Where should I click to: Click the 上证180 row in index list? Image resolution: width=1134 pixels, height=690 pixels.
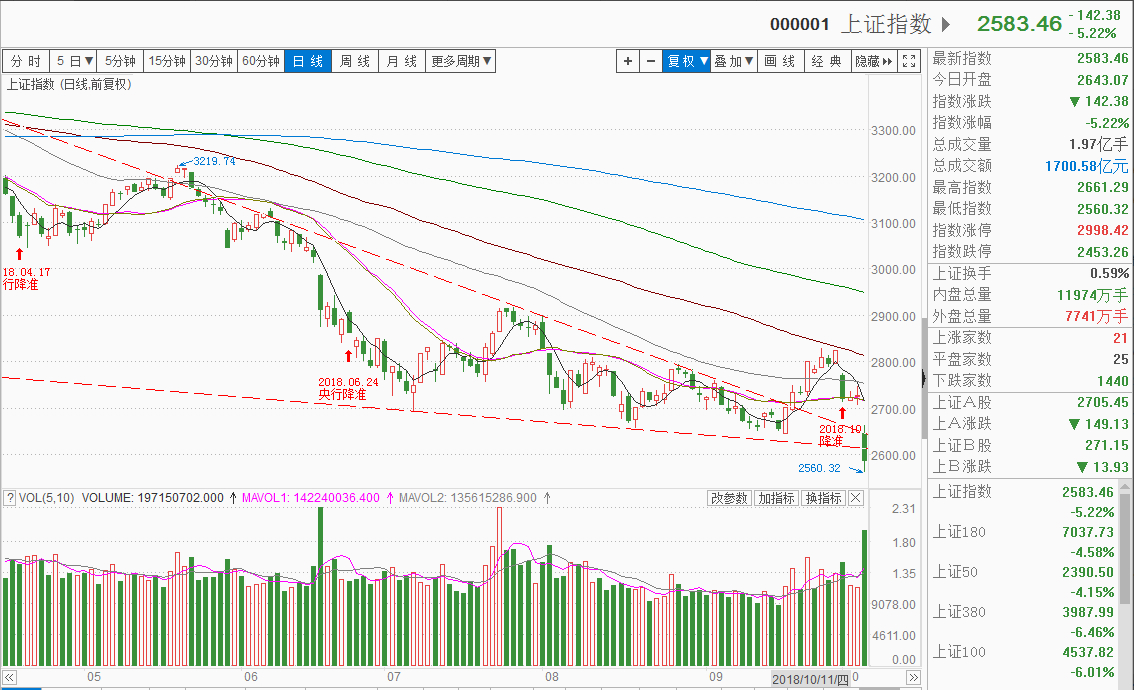pos(1023,542)
